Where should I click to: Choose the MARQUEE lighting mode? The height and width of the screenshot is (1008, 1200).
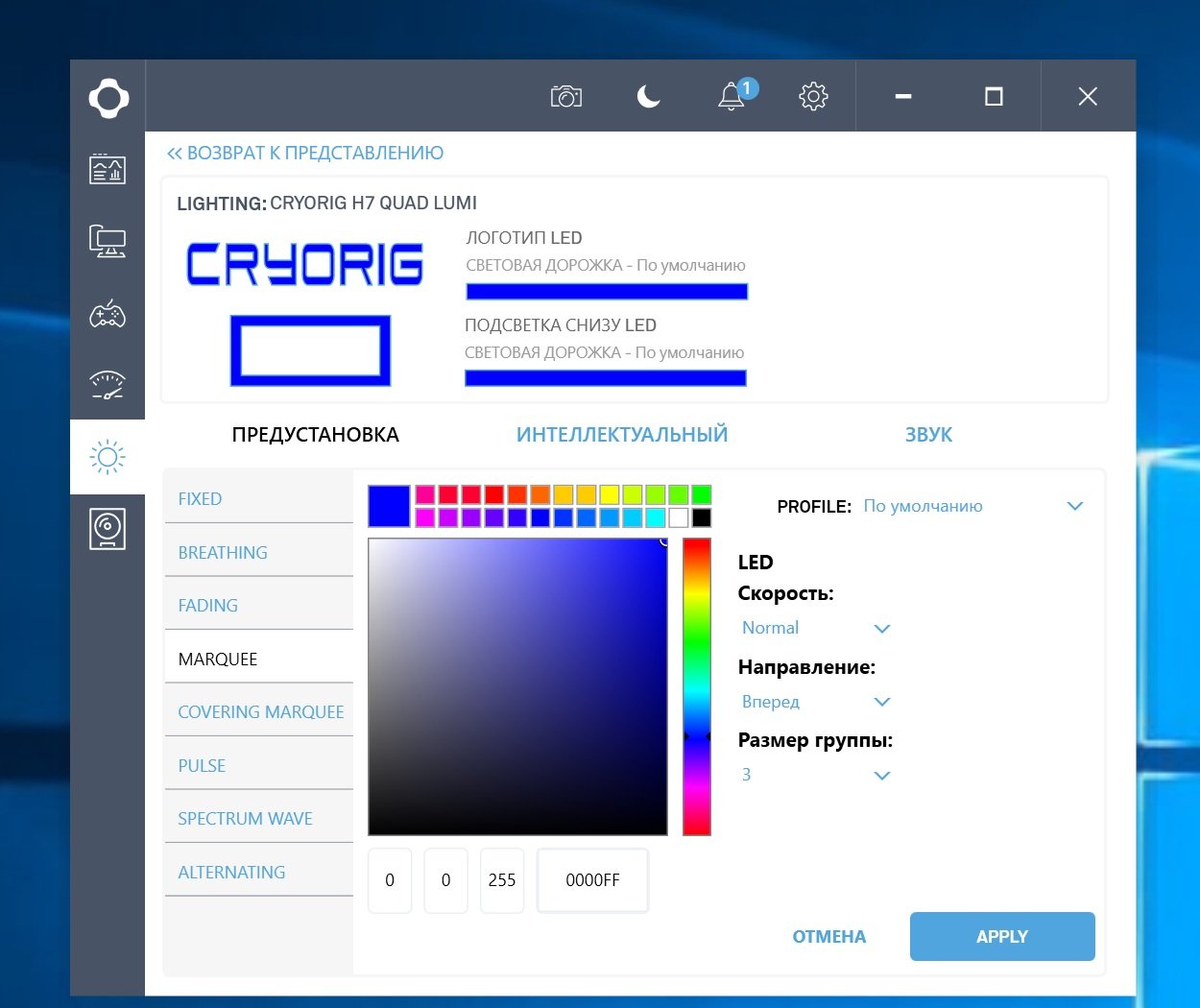point(259,659)
